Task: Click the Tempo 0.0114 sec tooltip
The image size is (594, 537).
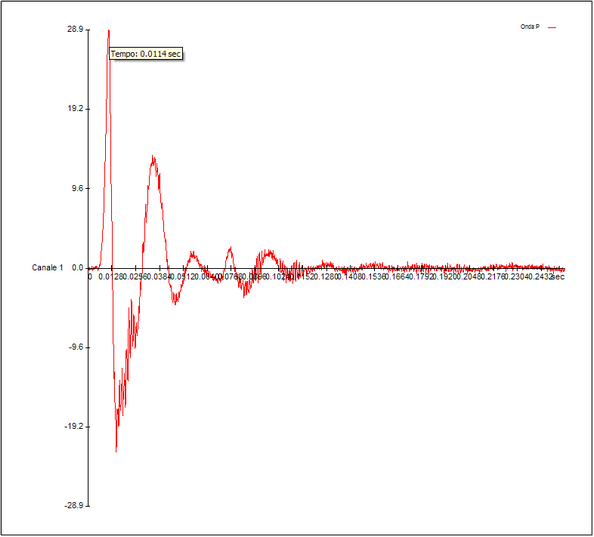Action: pyautogui.click(x=146, y=54)
